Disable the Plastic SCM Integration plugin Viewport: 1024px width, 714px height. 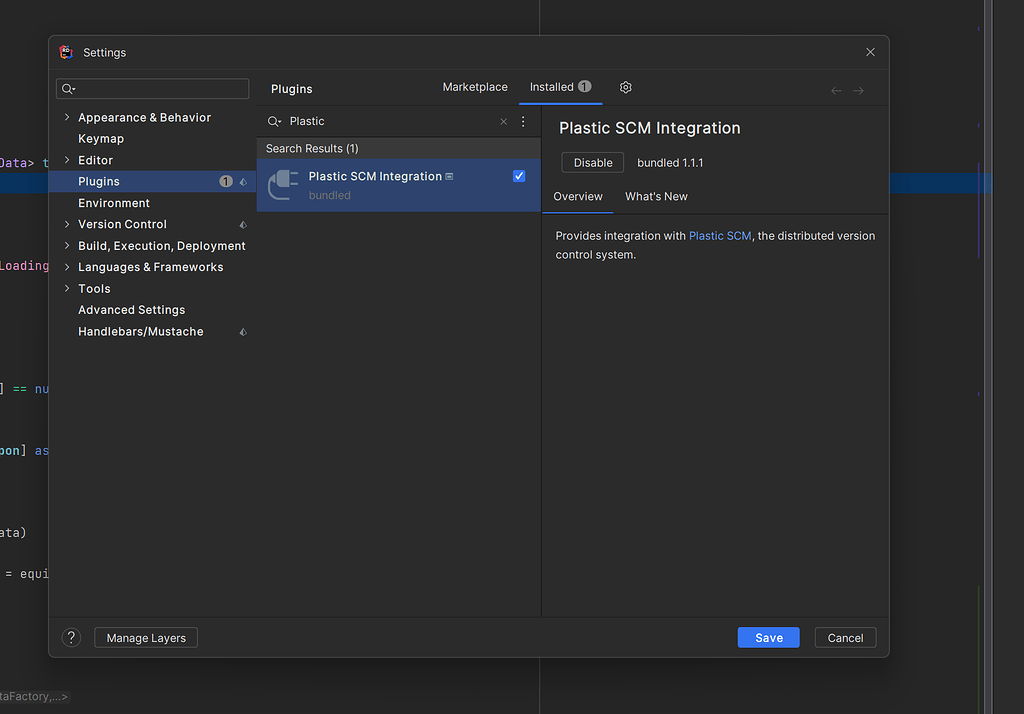593,161
